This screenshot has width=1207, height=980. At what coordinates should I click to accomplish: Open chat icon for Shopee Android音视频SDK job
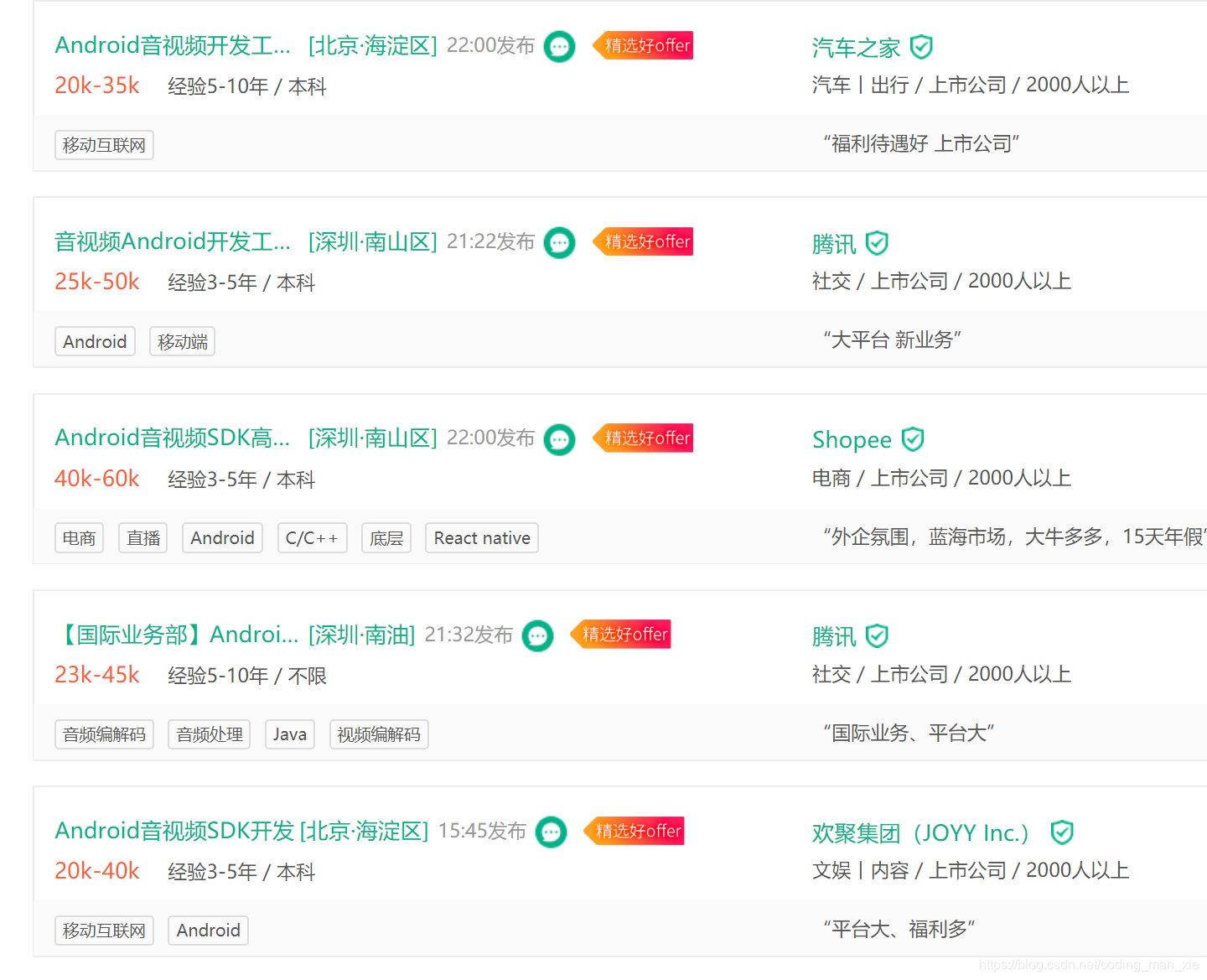[559, 439]
